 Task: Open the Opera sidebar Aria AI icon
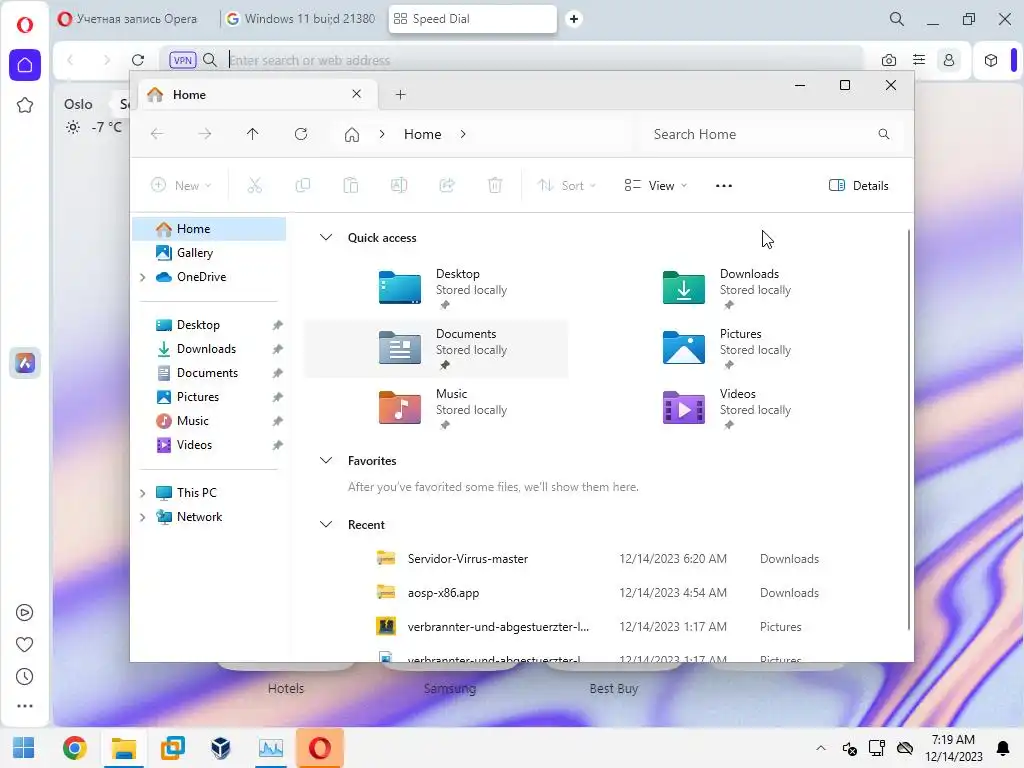[x=25, y=362]
